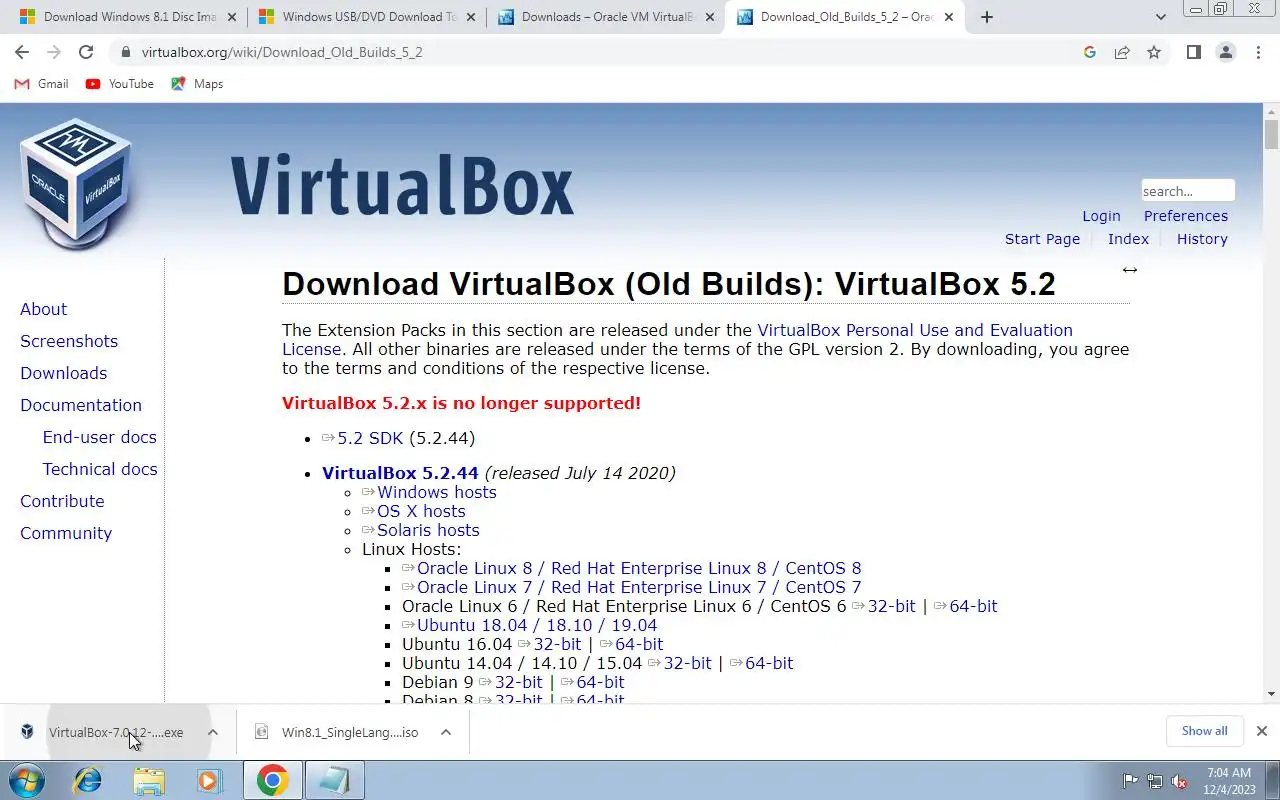
Task: Click the page vertical scrollbar thumb
Action: click(x=1271, y=134)
